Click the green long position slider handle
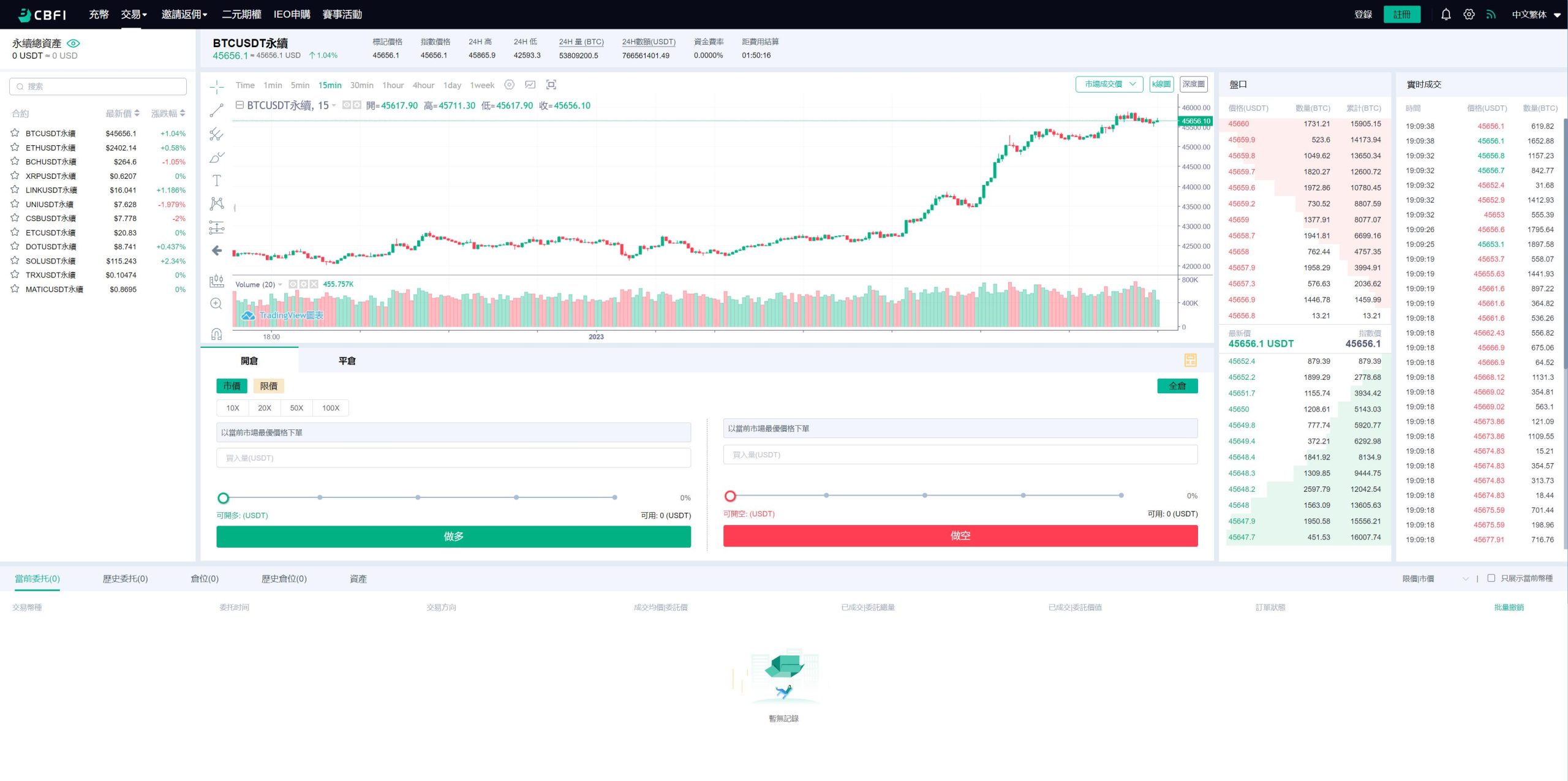1568x781 pixels. 224,498
